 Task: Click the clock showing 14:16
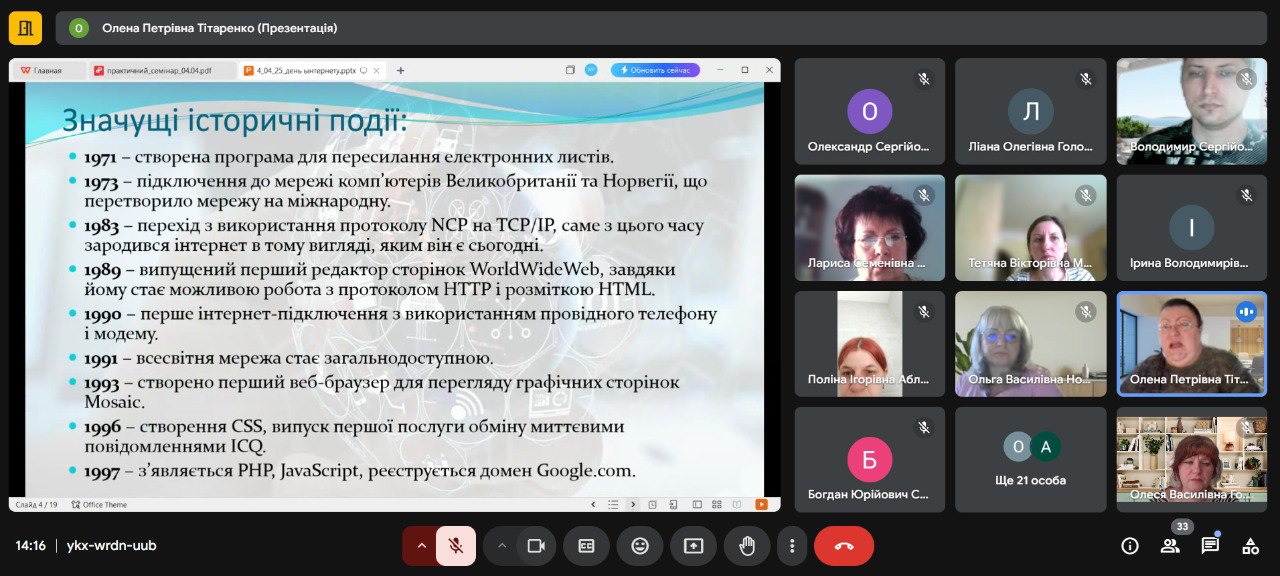pyautogui.click(x=30, y=546)
